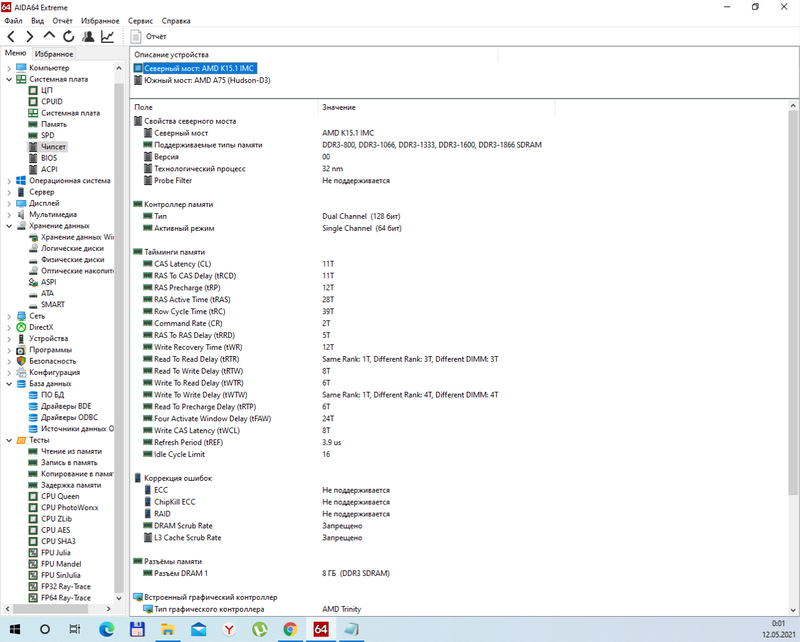Click the Отчёт report toolbar button
The height and width of the screenshot is (642, 800).
(148, 36)
